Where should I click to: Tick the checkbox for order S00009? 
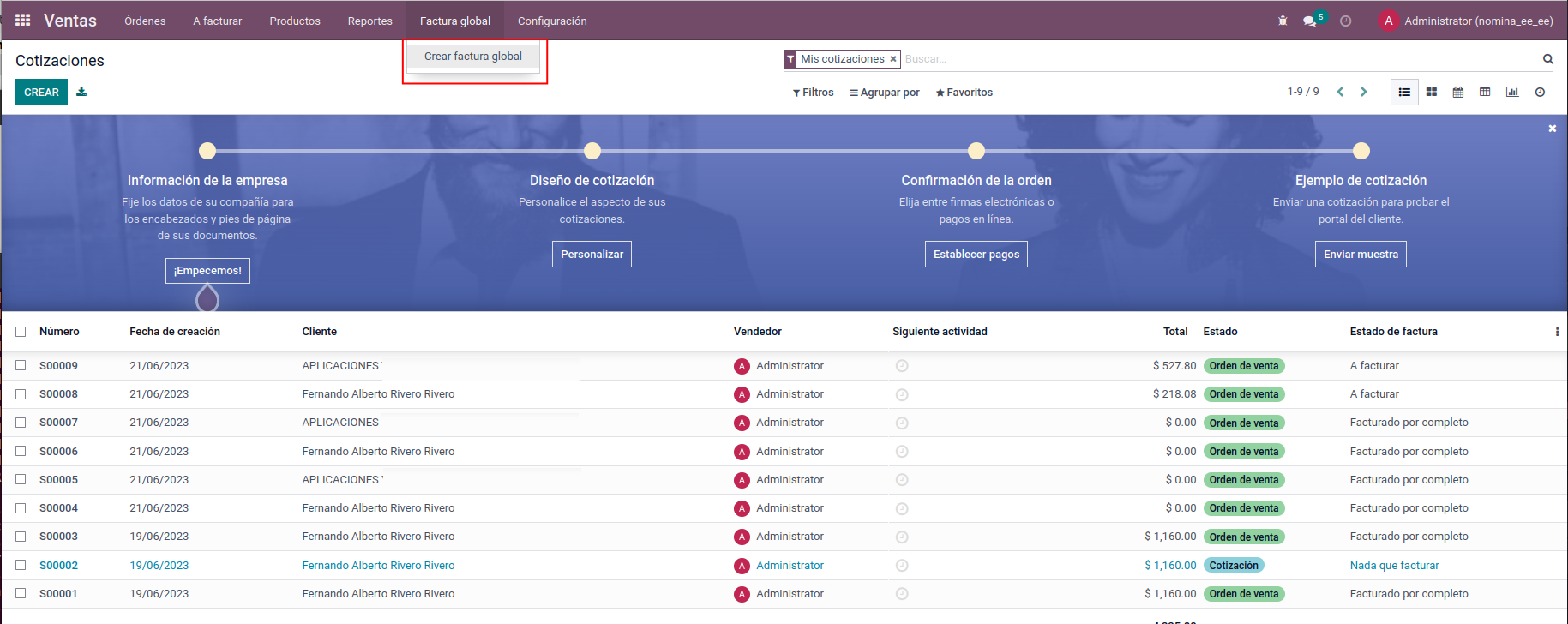tap(21, 365)
